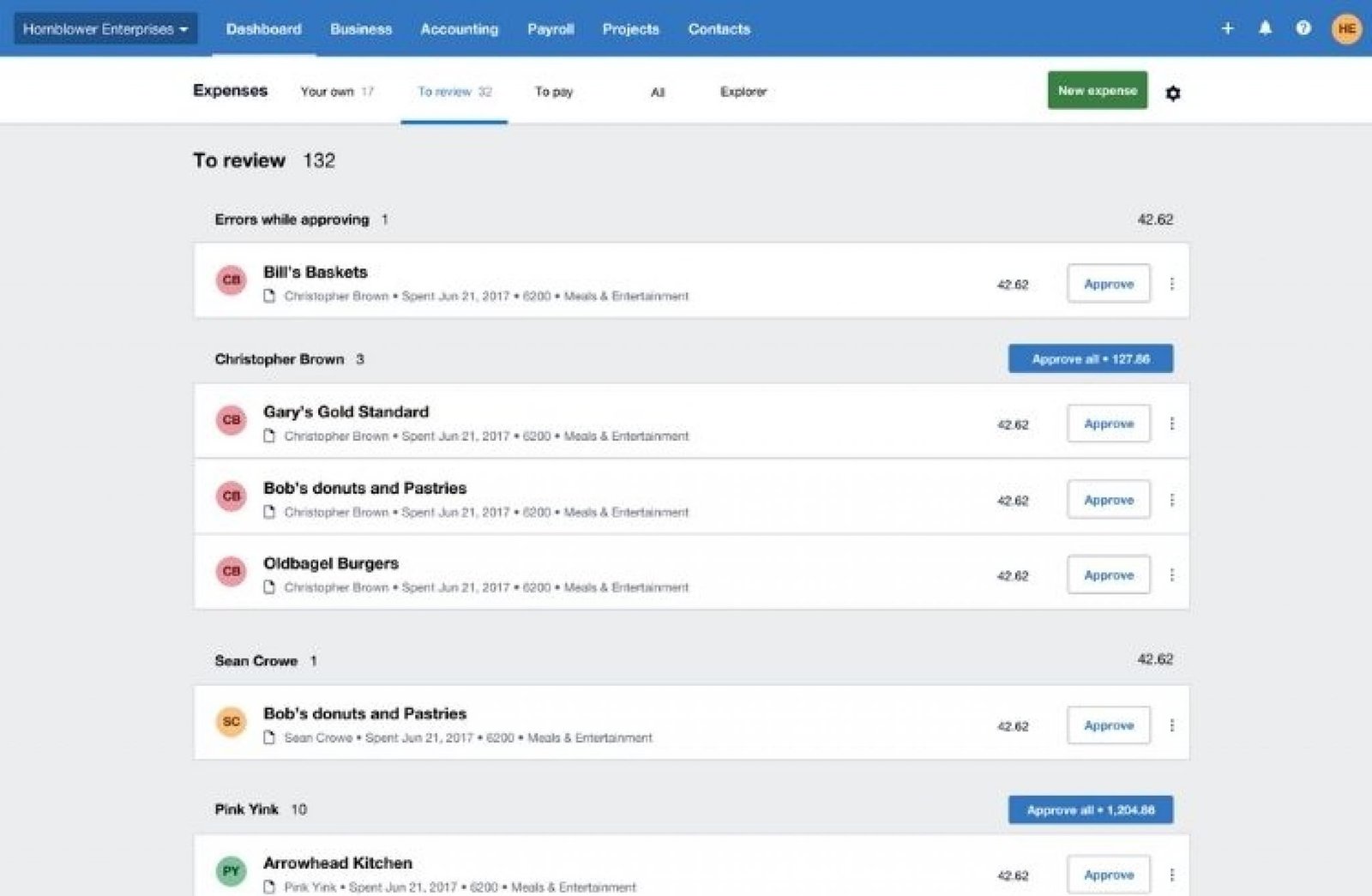This screenshot has height=896, width=1372.
Task: Click the SC avatar for Sean Crowe
Action: tap(231, 721)
